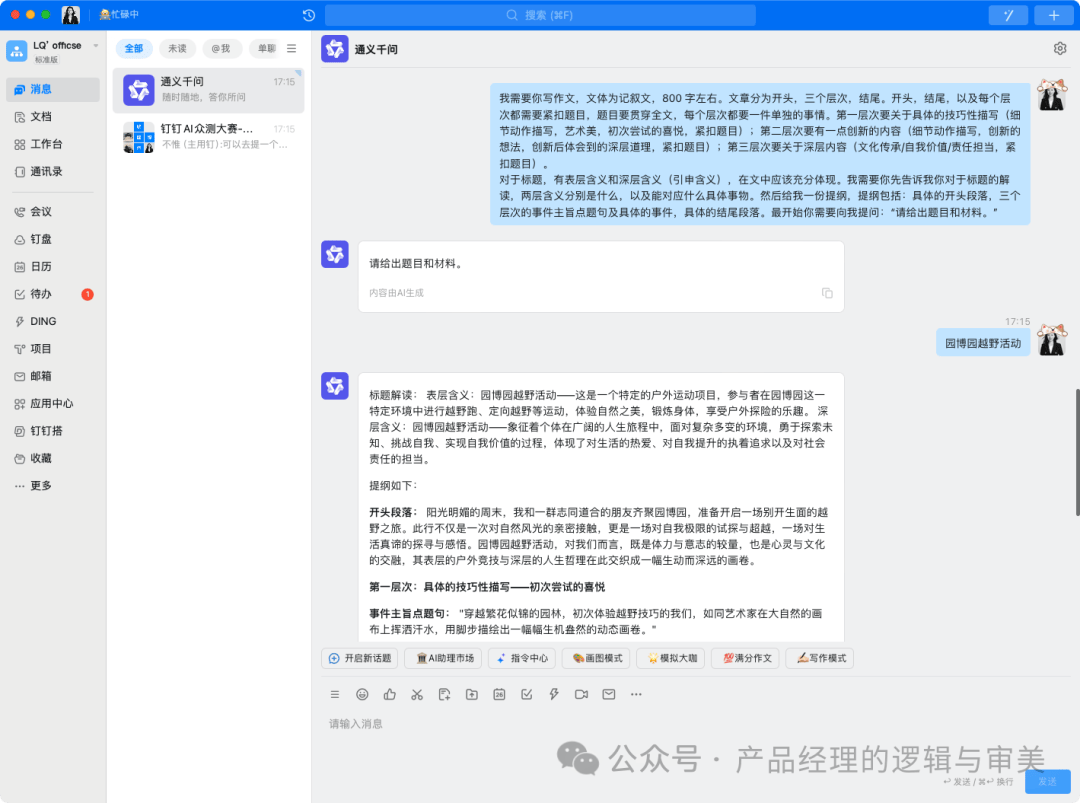Open more options ellipsis in message toolbar
Screen dimensions: 1080x803
point(636,694)
